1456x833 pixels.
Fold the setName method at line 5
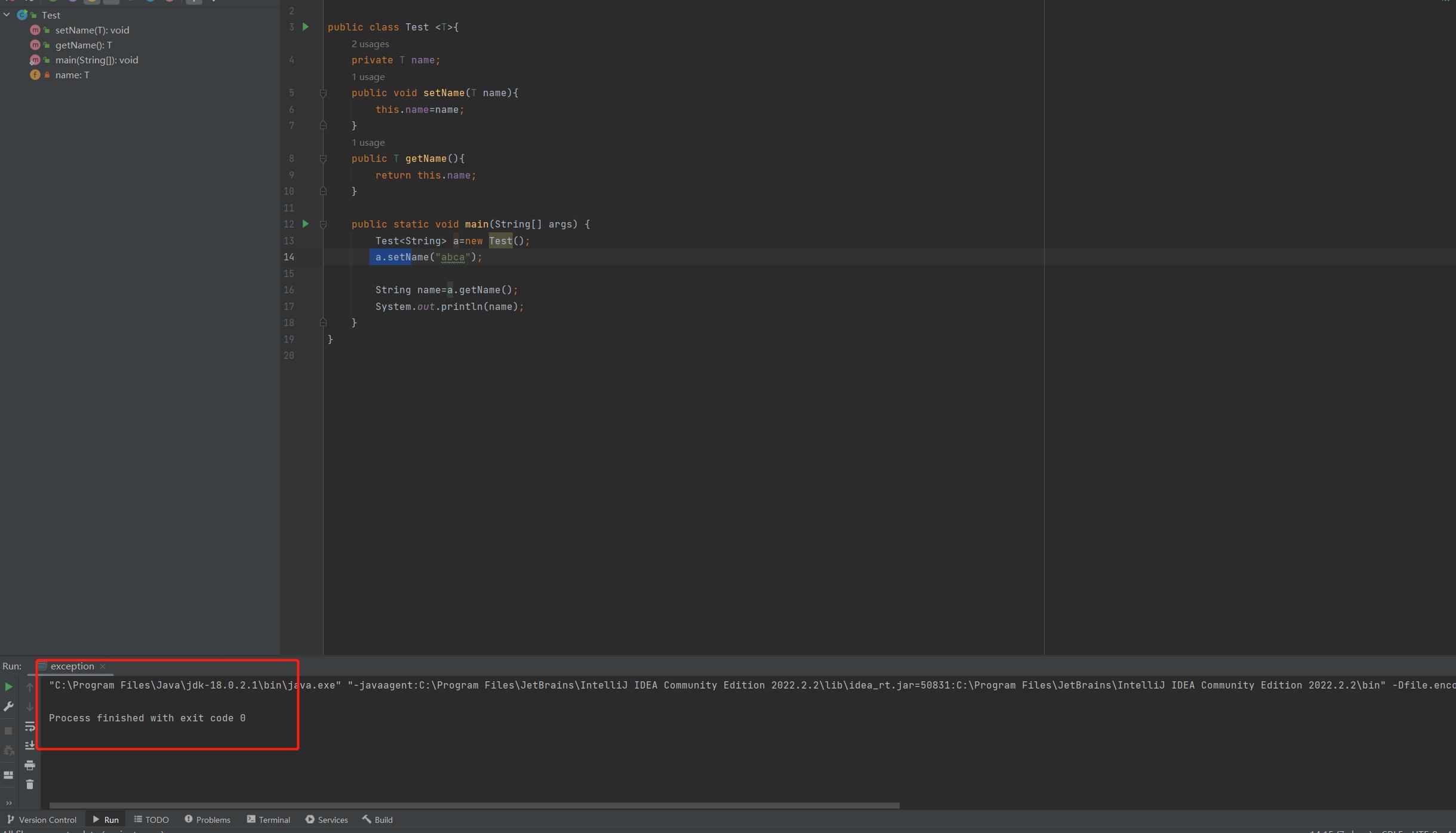point(323,93)
